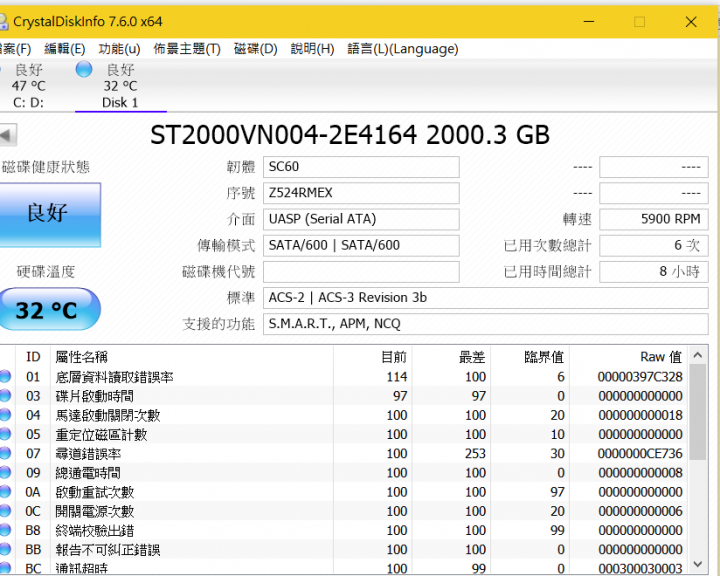Click status circle for attribute 04

point(5,415)
